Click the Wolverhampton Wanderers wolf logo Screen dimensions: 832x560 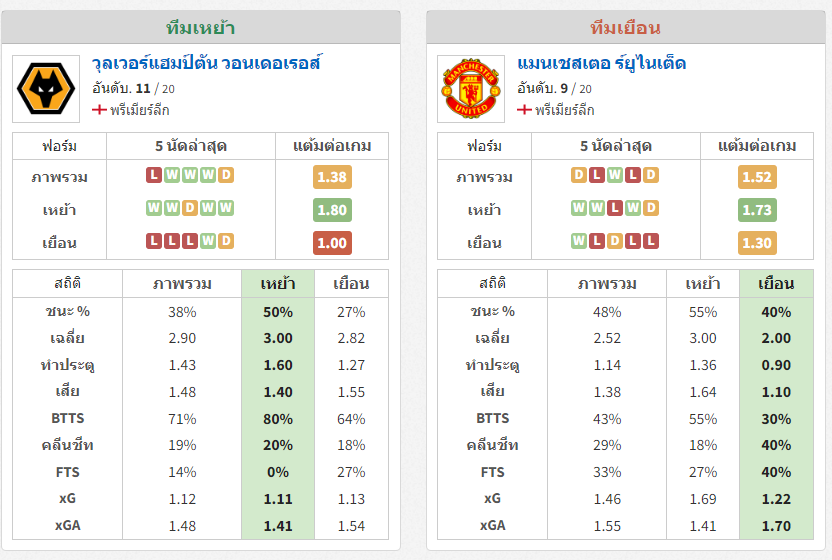click(46, 89)
